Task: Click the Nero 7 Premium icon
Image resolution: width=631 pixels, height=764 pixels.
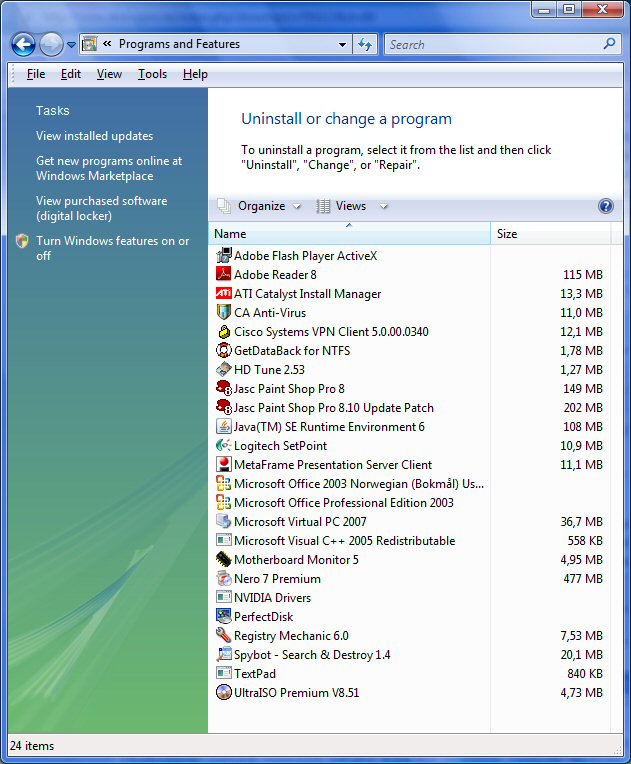Action: click(x=224, y=578)
